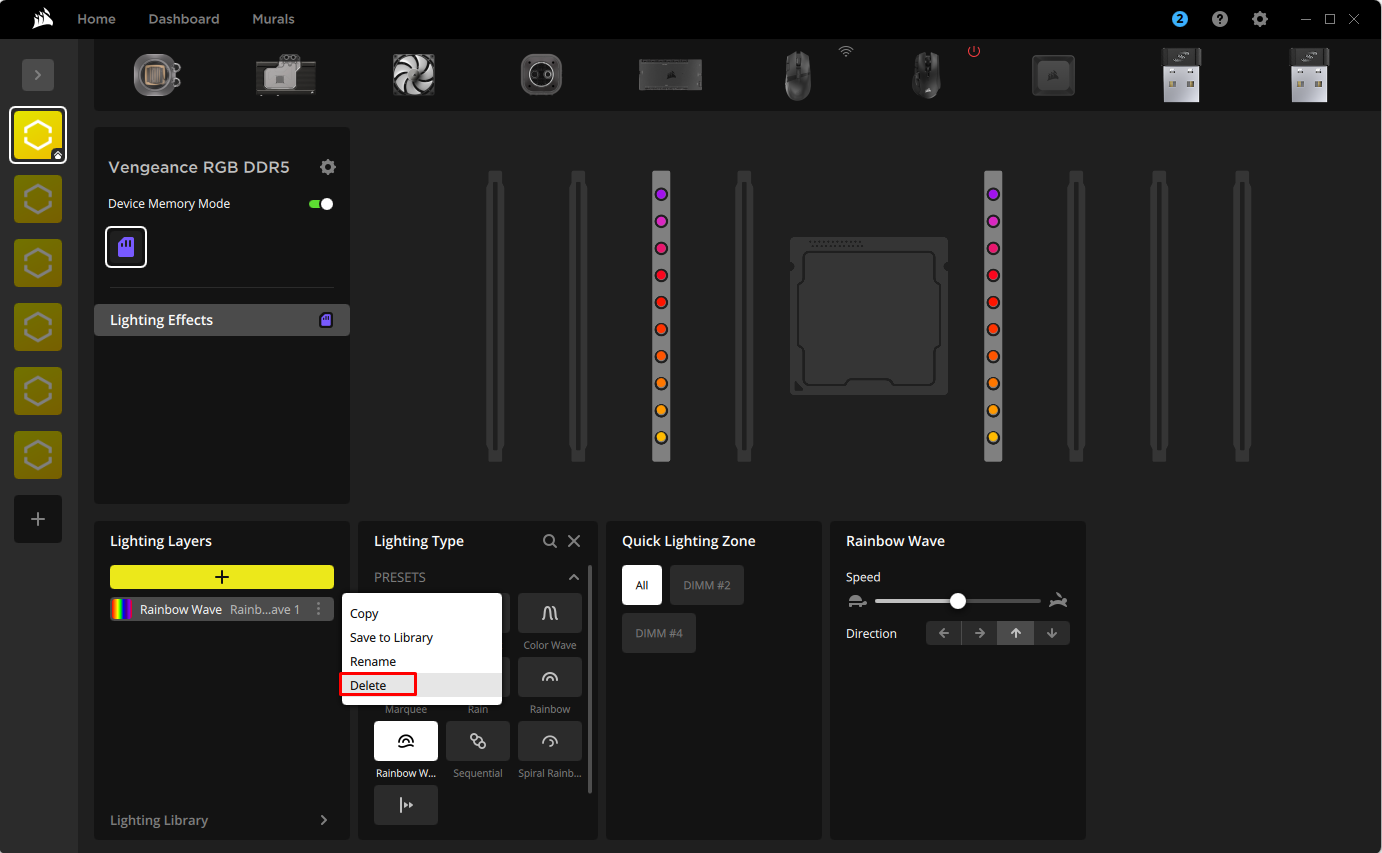1382x853 pixels.
Task: Choose the Rainbow lighting preset
Action: pos(550,677)
